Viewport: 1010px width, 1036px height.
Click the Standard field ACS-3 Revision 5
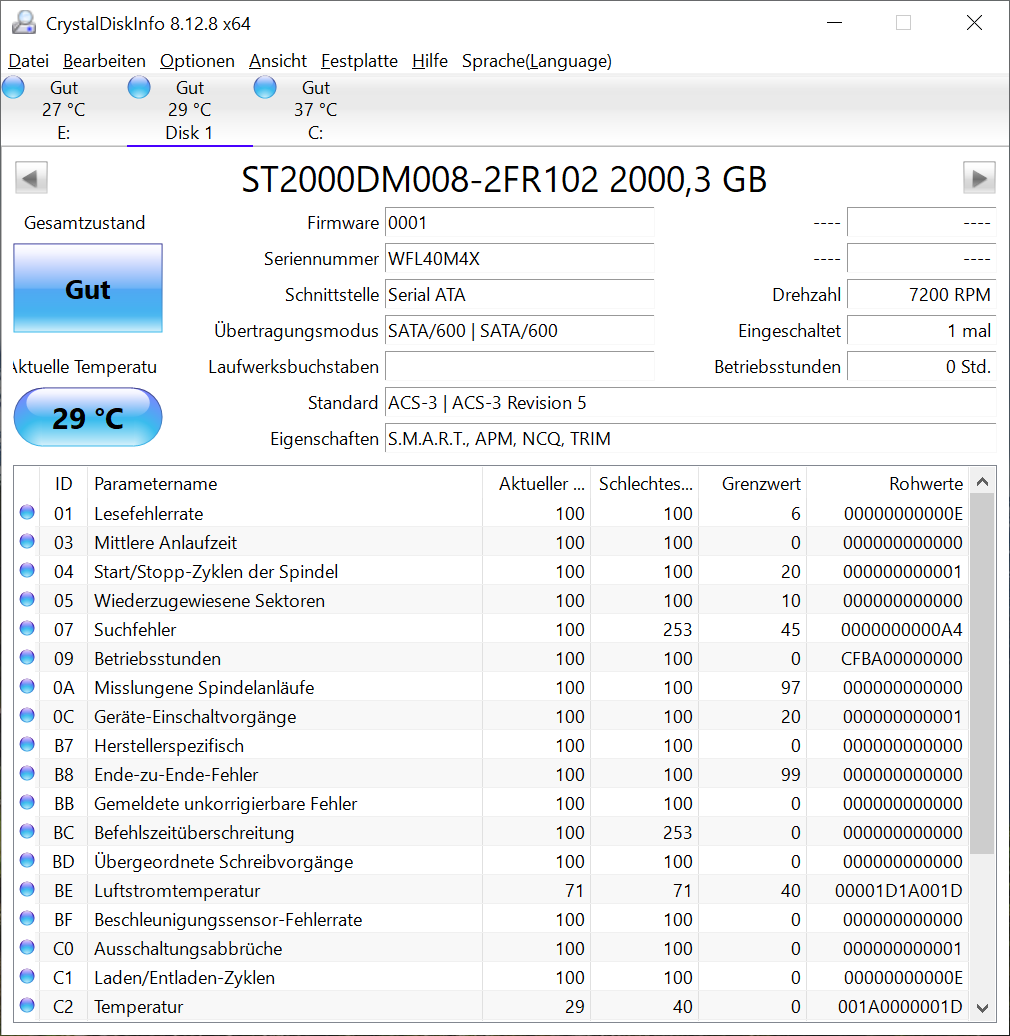tap(690, 402)
